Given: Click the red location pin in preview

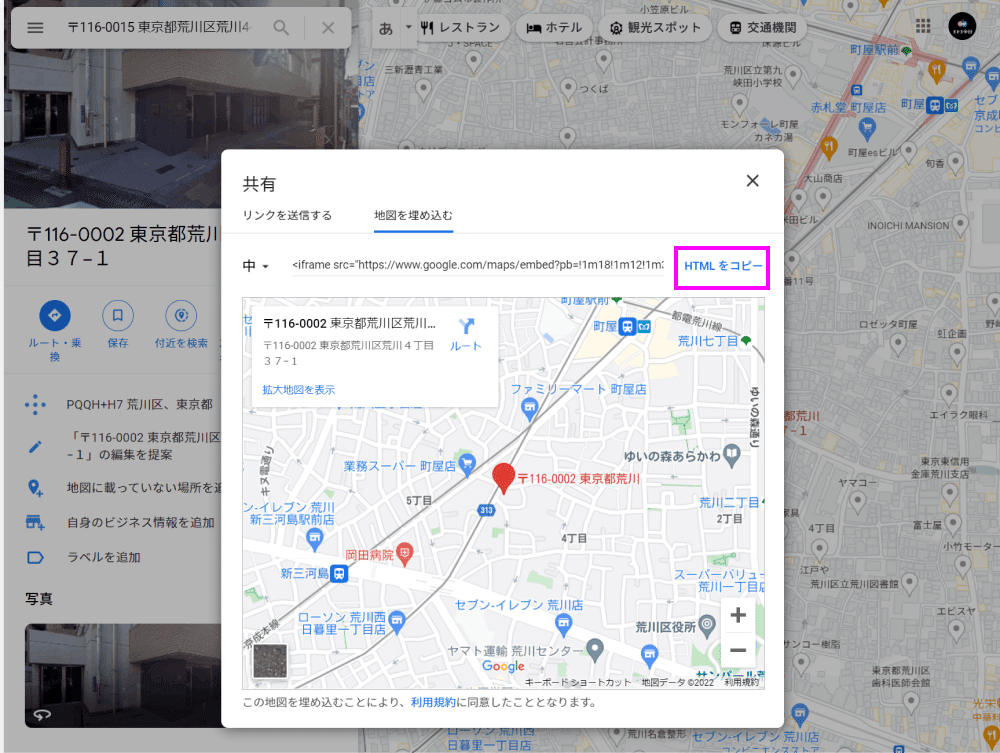Looking at the screenshot, I should tap(504, 478).
